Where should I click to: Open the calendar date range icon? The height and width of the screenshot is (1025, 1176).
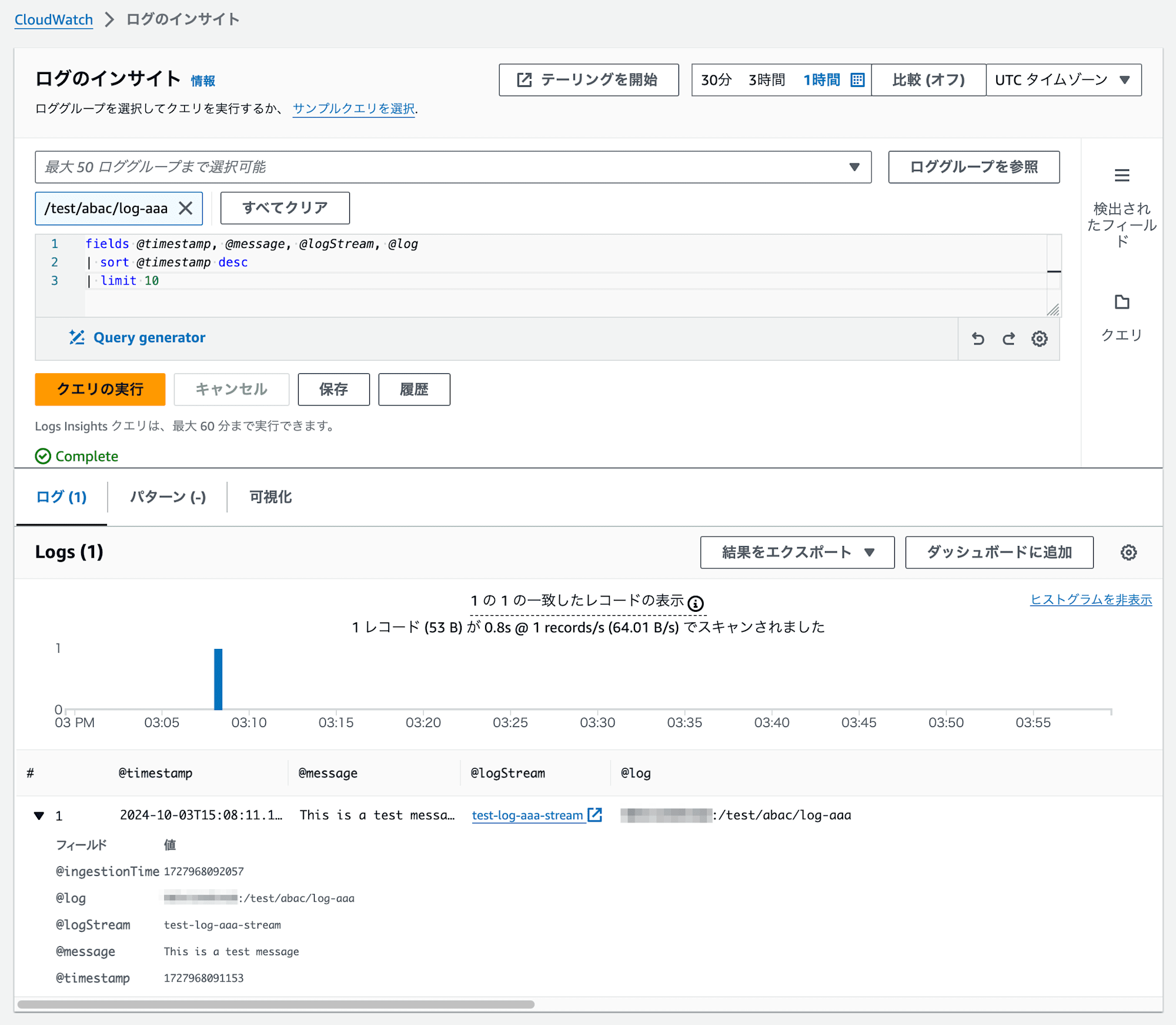point(857,80)
